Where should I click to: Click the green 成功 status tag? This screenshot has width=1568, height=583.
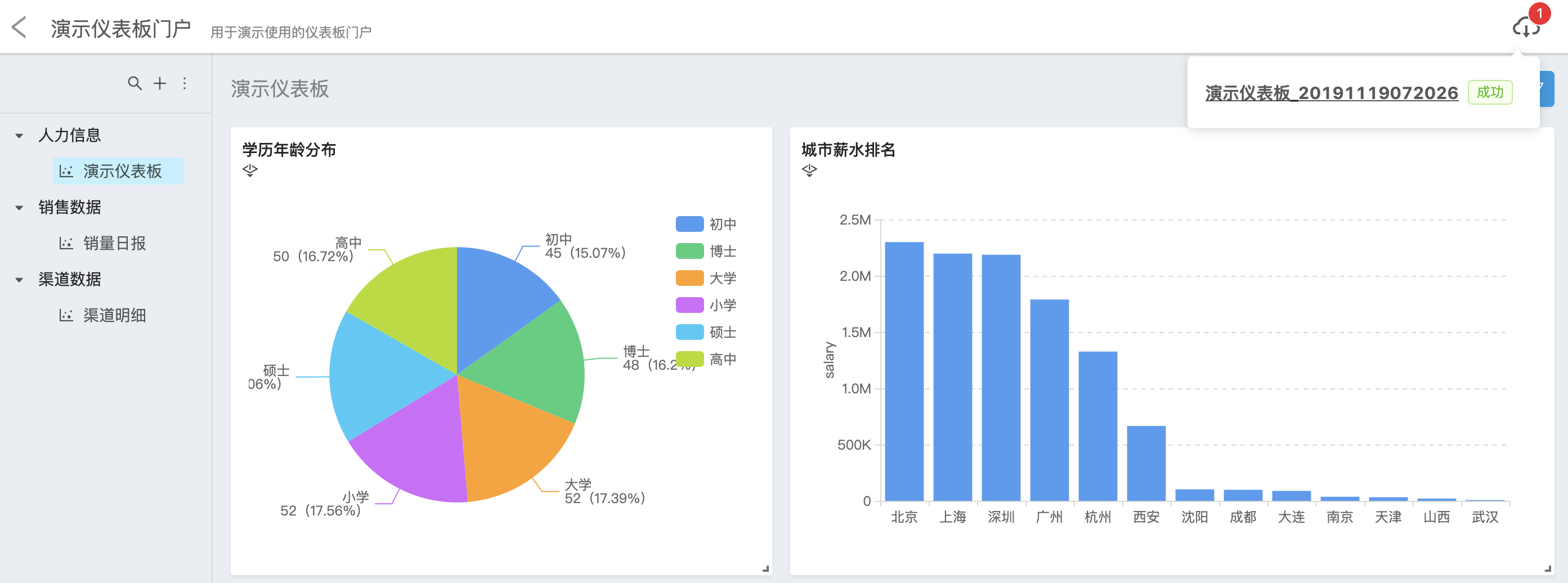[1489, 92]
